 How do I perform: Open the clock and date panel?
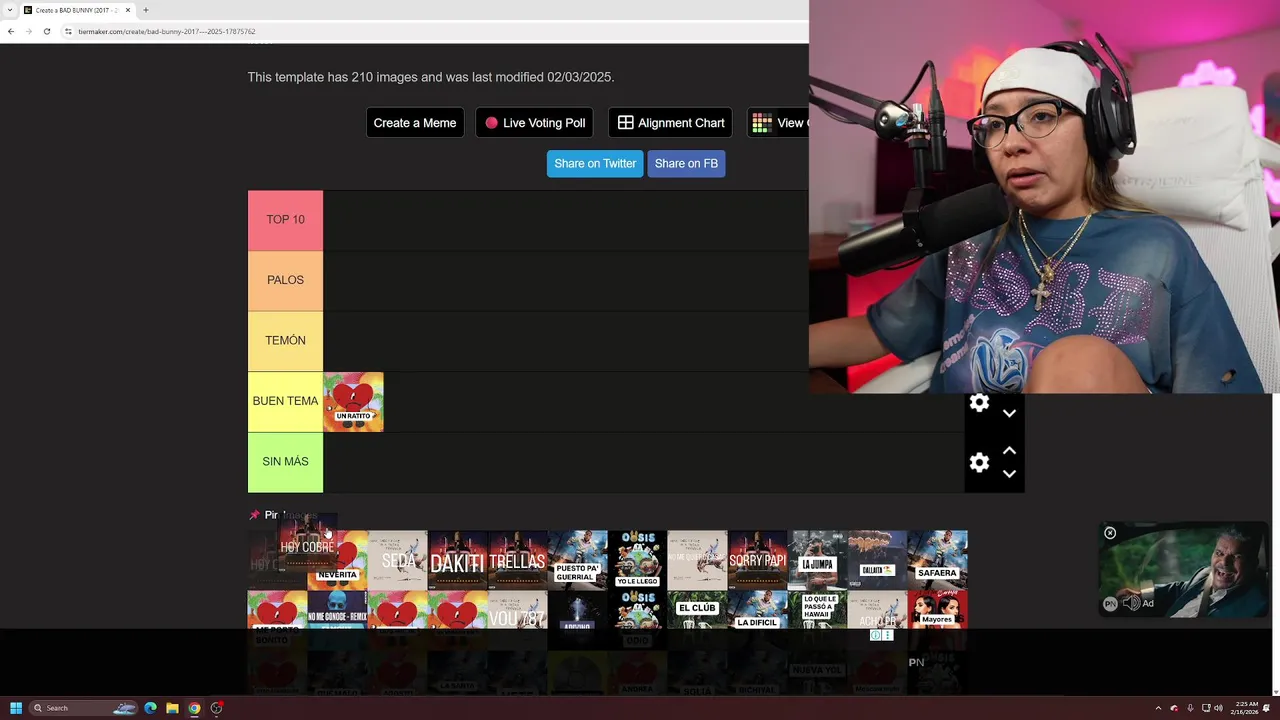[1244, 708]
